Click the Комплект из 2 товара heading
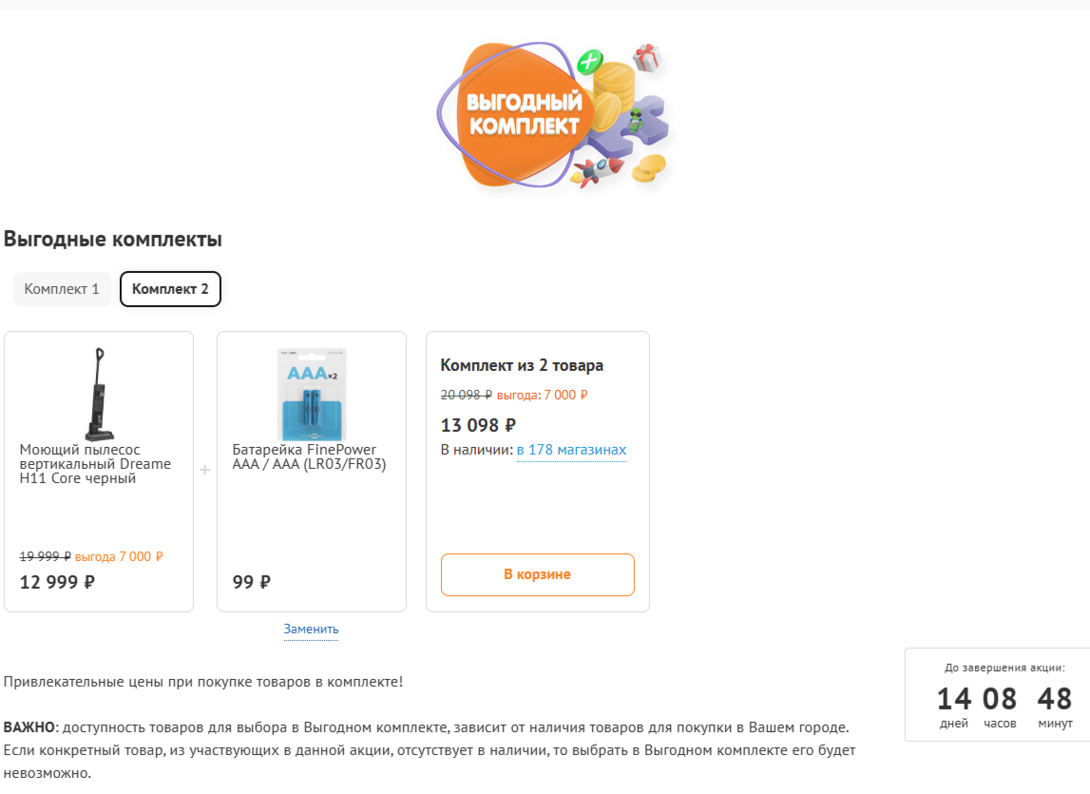 tap(522, 365)
